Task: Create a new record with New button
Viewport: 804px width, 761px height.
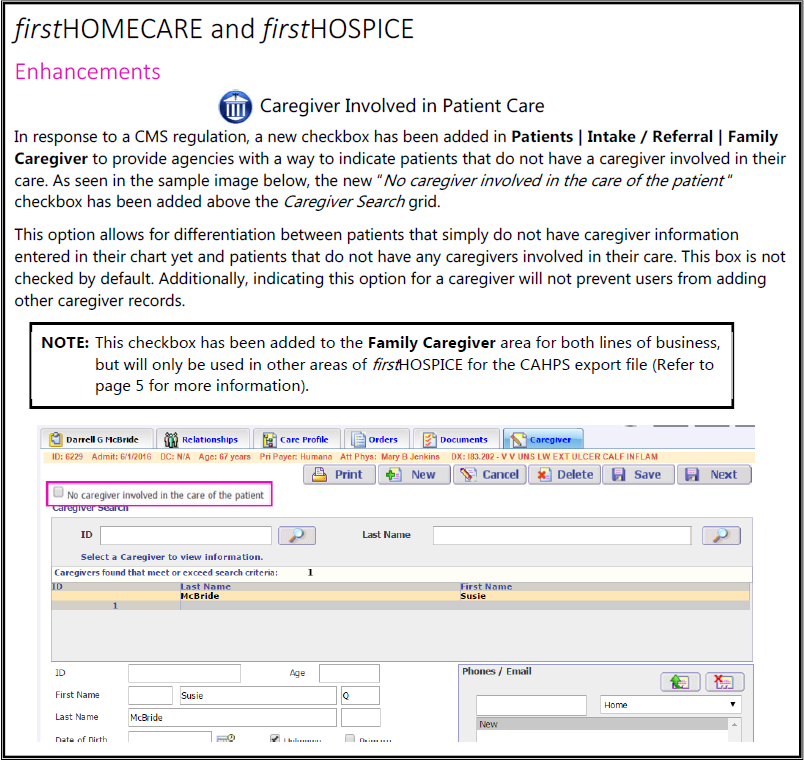Action: point(410,474)
